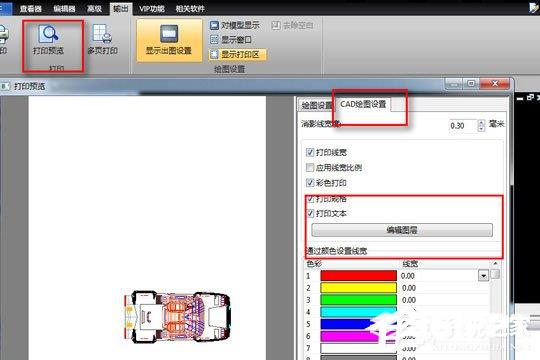Click the 编辑图层 button
Viewport: 540px width, 360px height.
(x=402, y=230)
